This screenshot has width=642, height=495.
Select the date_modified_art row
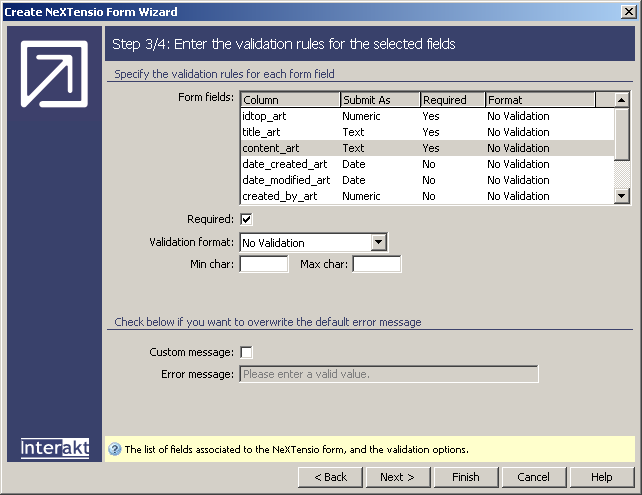tap(427, 180)
